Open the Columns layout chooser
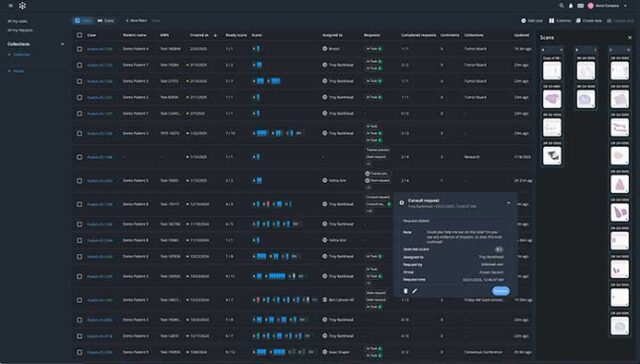This screenshot has height=364, width=640. pos(560,20)
